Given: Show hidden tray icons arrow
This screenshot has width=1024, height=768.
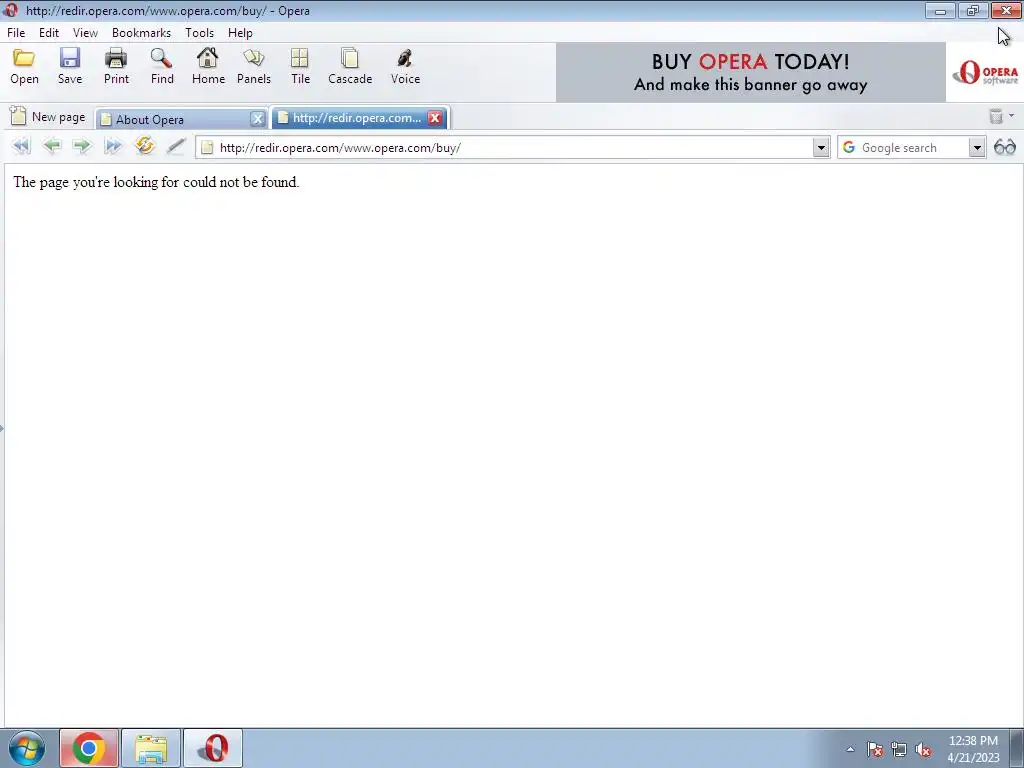Looking at the screenshot, I should tap(850, 750).
